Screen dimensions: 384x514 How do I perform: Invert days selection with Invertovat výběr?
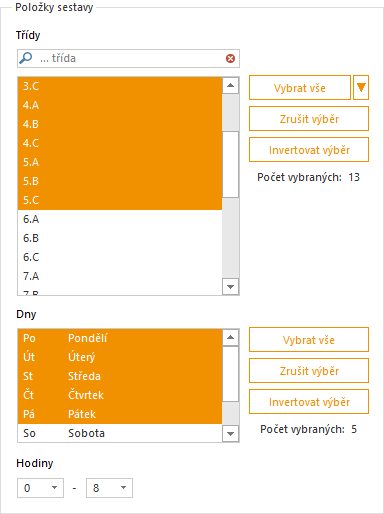tap(309, 402)
